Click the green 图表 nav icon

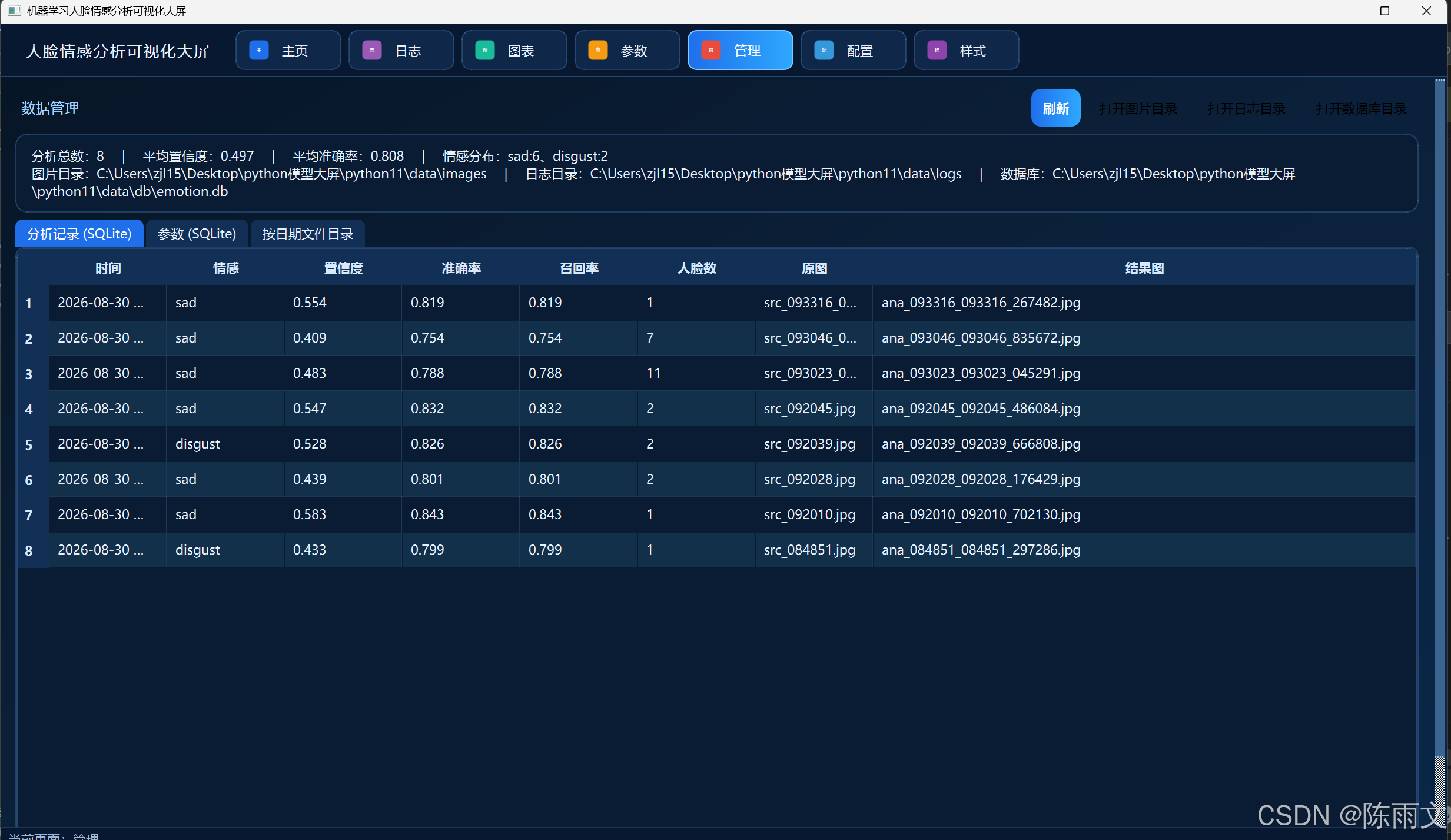click(485, 51)
